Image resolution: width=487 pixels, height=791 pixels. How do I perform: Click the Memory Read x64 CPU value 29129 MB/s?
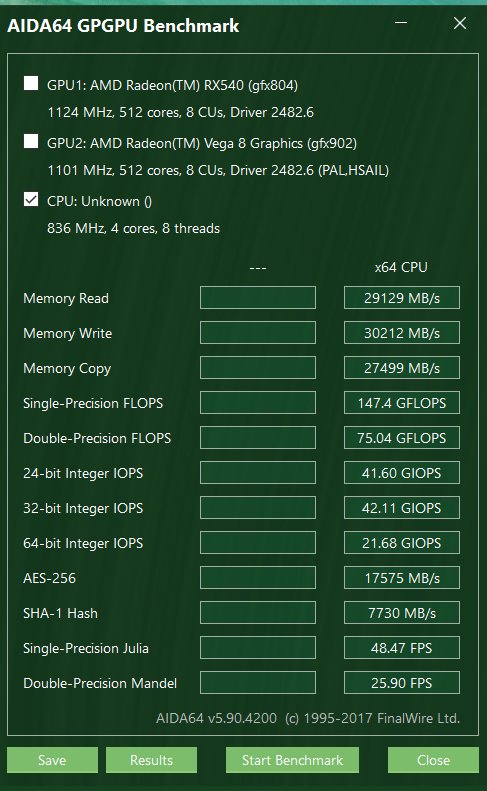[402, 298]
